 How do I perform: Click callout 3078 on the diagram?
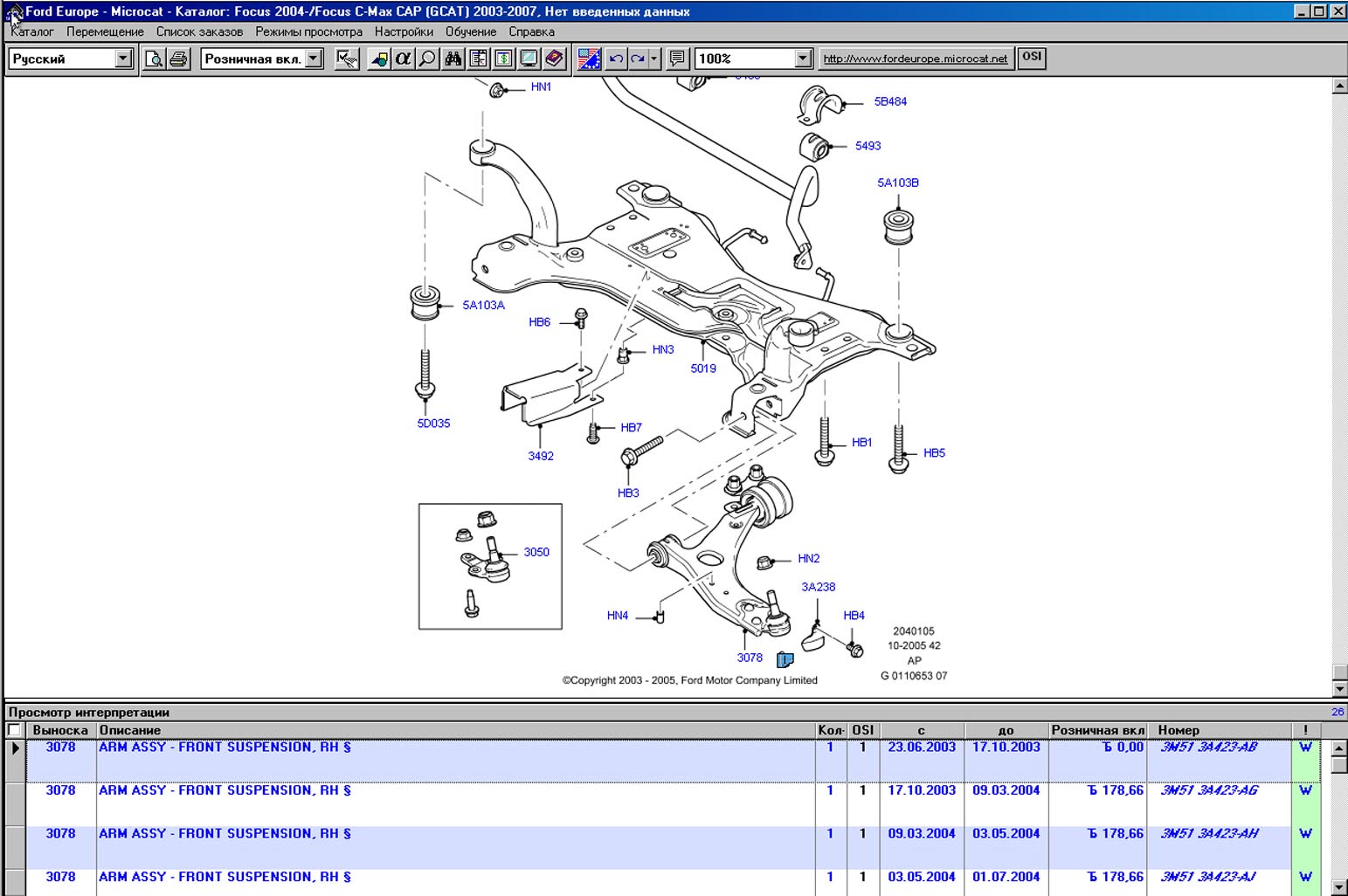749,658
